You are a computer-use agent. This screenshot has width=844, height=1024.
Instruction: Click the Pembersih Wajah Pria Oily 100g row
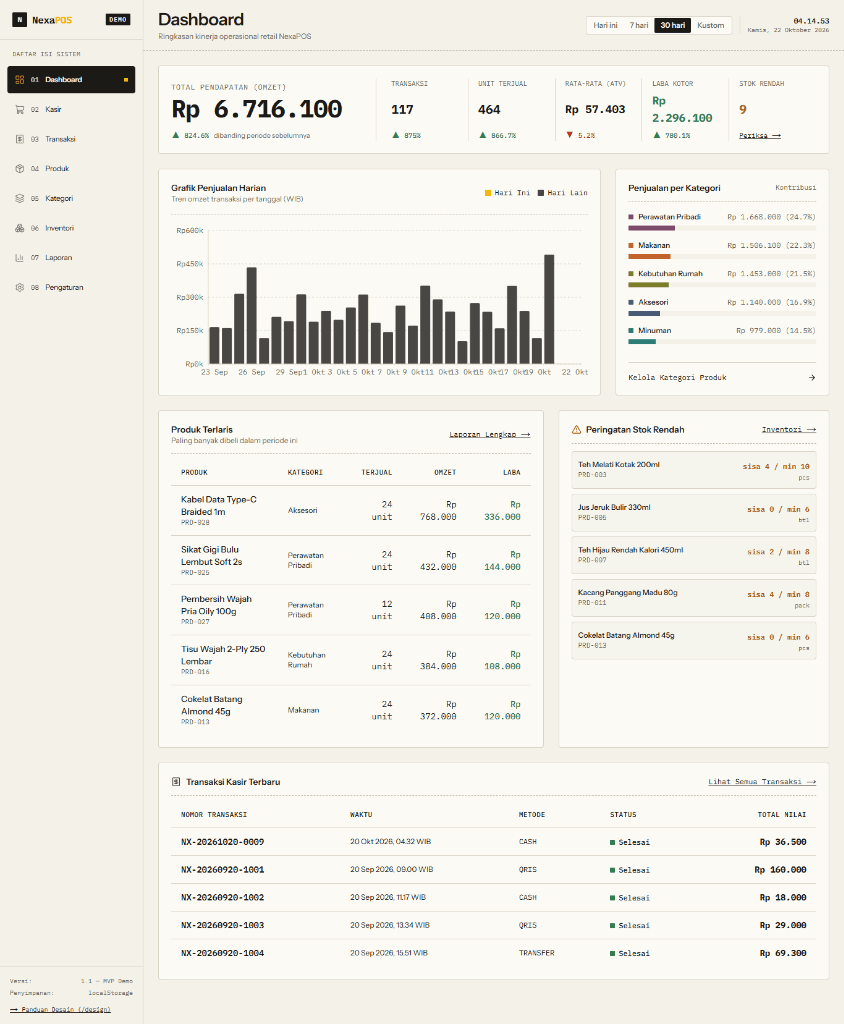point(351,610)
